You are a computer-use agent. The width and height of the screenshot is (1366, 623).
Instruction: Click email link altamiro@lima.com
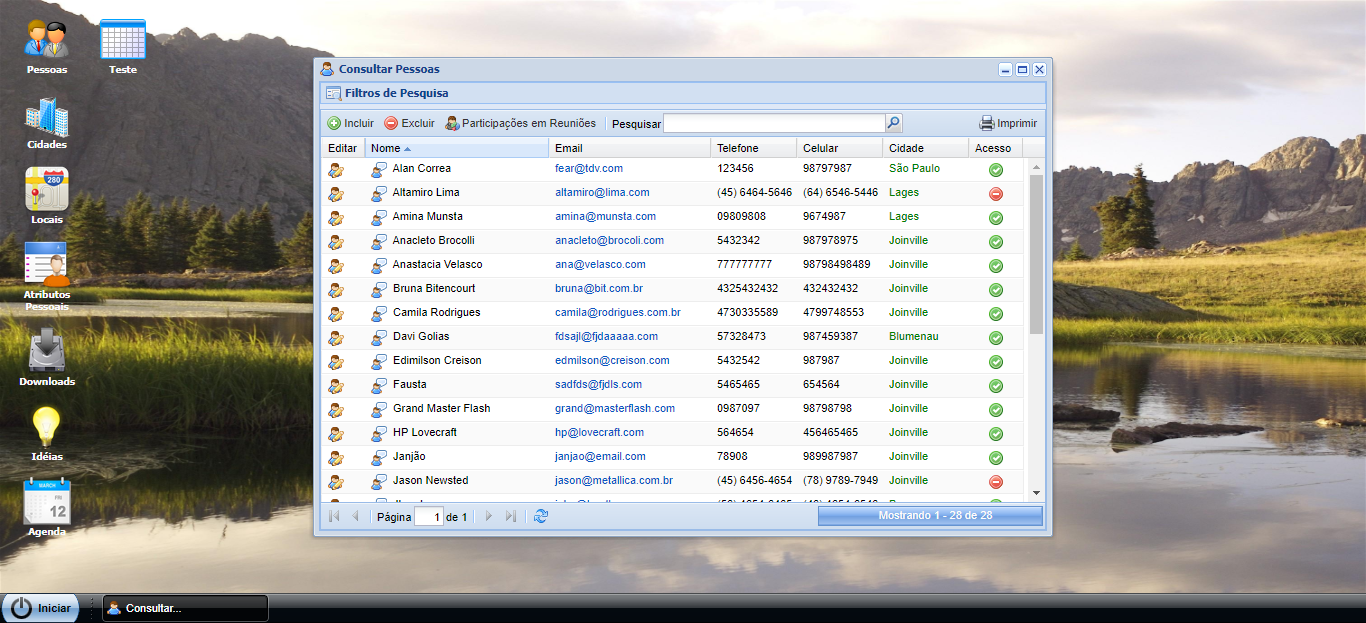602,192
